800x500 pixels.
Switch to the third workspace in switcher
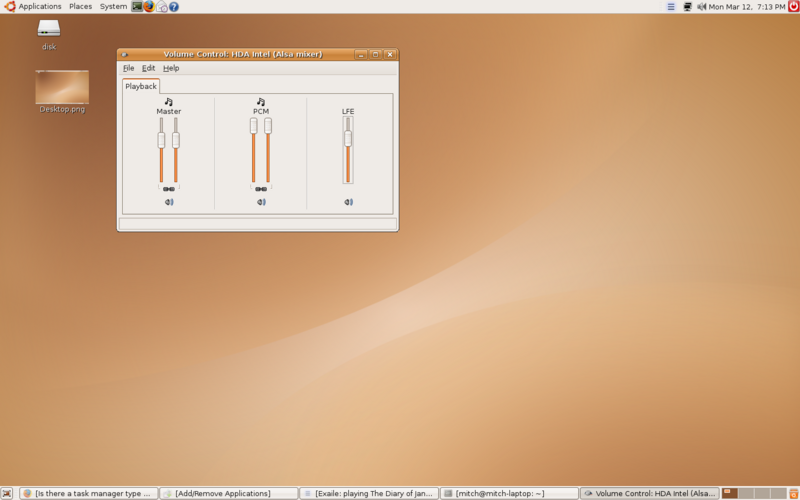[762, 493]
